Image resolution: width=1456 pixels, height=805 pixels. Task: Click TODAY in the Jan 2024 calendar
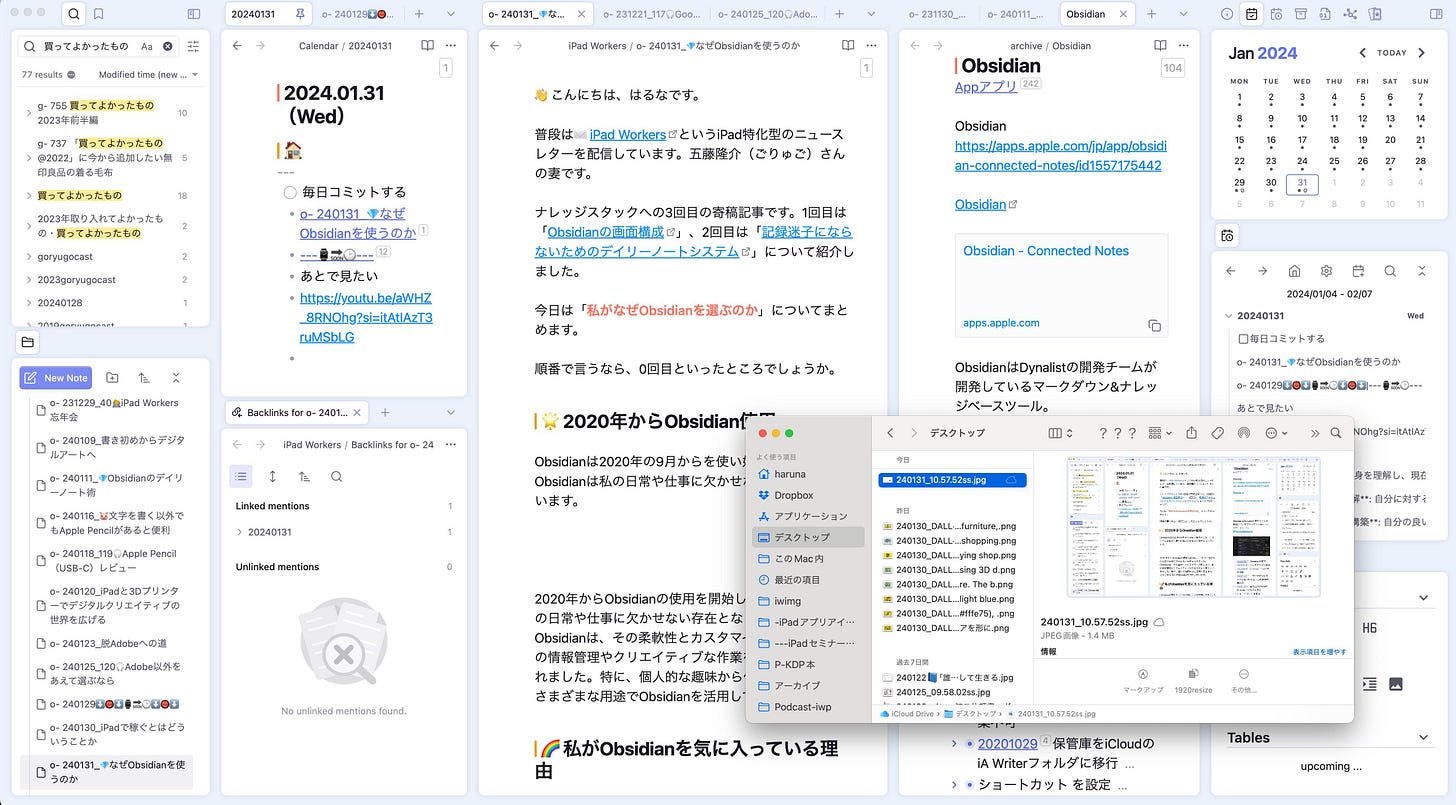1390,53
